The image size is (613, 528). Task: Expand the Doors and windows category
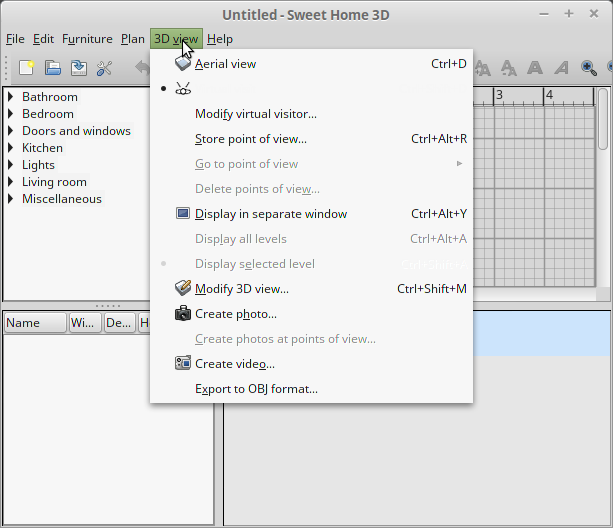pyautogui.click(x=11, y=131)
